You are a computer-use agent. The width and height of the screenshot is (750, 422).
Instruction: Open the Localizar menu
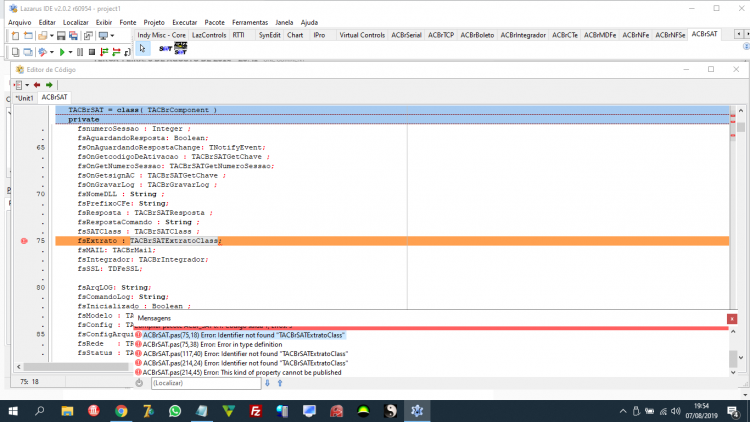(76, 22)
